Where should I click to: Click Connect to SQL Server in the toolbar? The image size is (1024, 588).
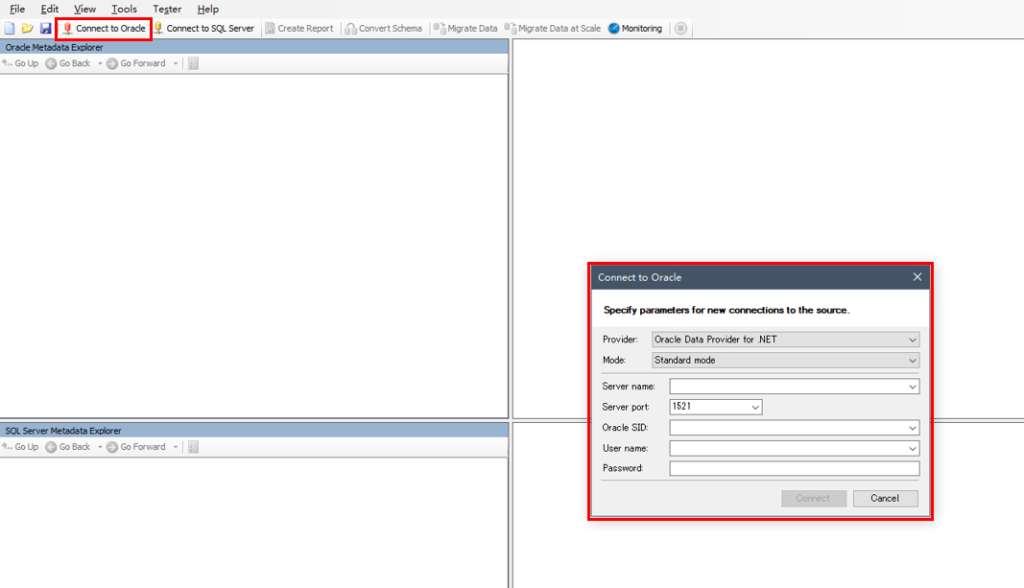click(x=204, y=28)
